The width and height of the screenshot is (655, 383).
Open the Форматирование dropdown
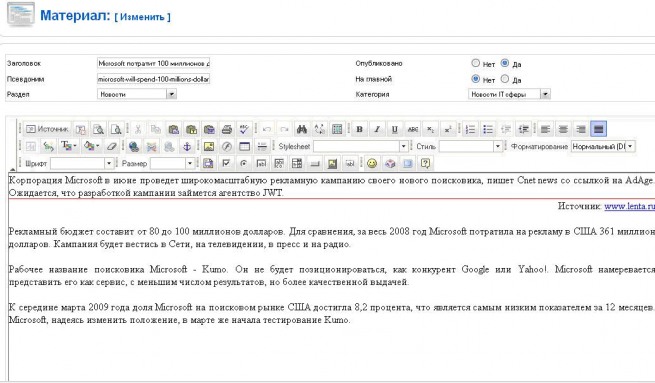tap(603, 146)
